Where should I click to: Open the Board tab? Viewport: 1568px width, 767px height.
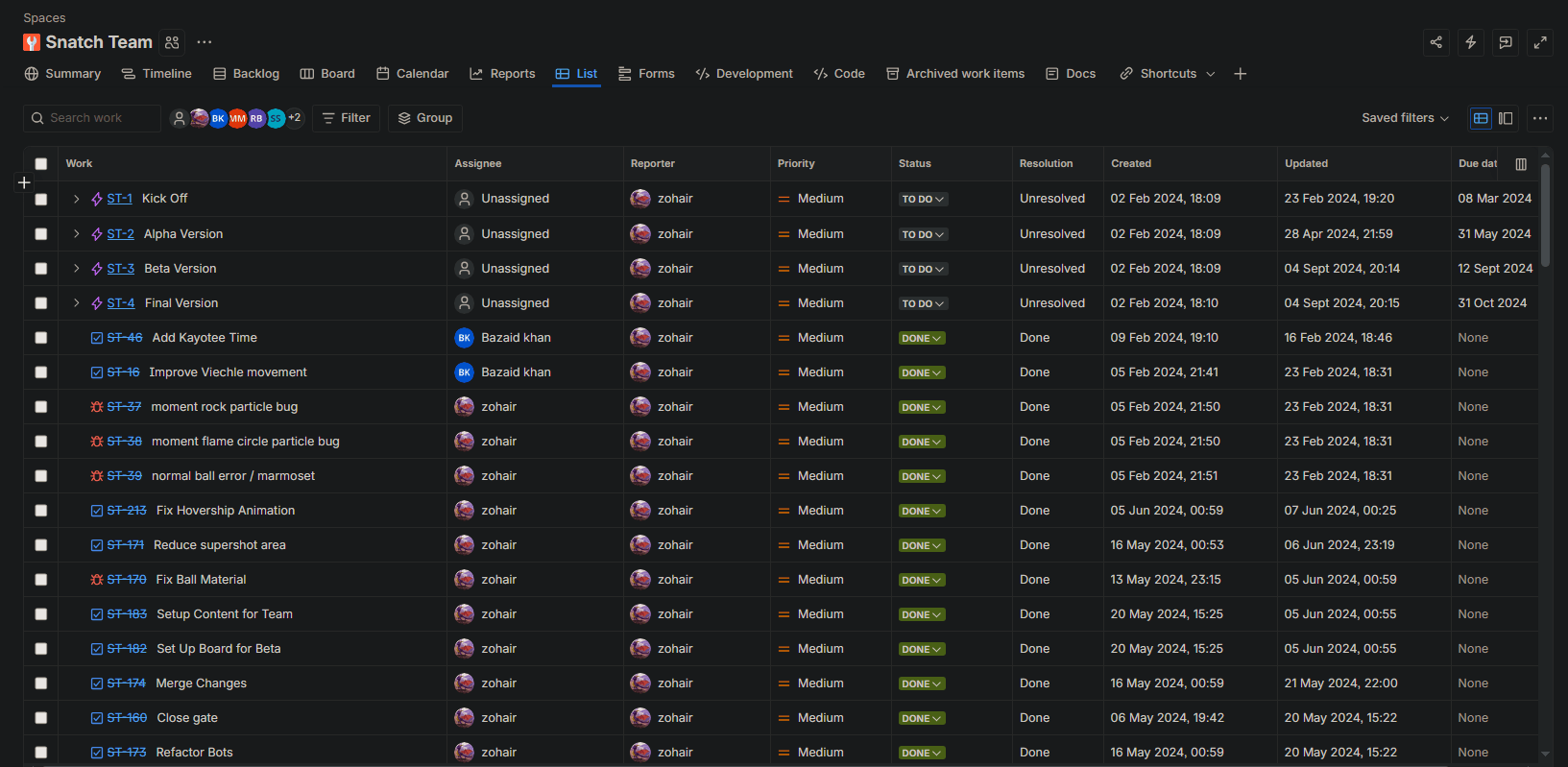tap(327, 74)
